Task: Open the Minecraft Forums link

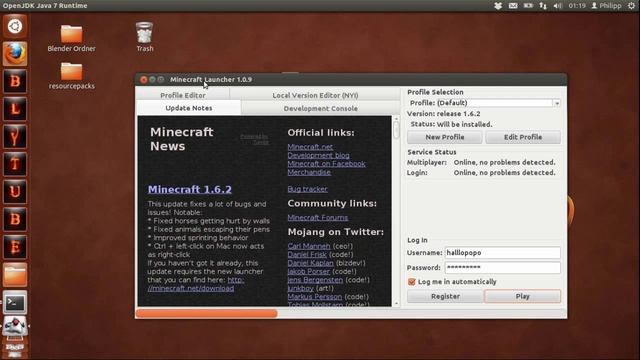Action: [x=318, y=218]
